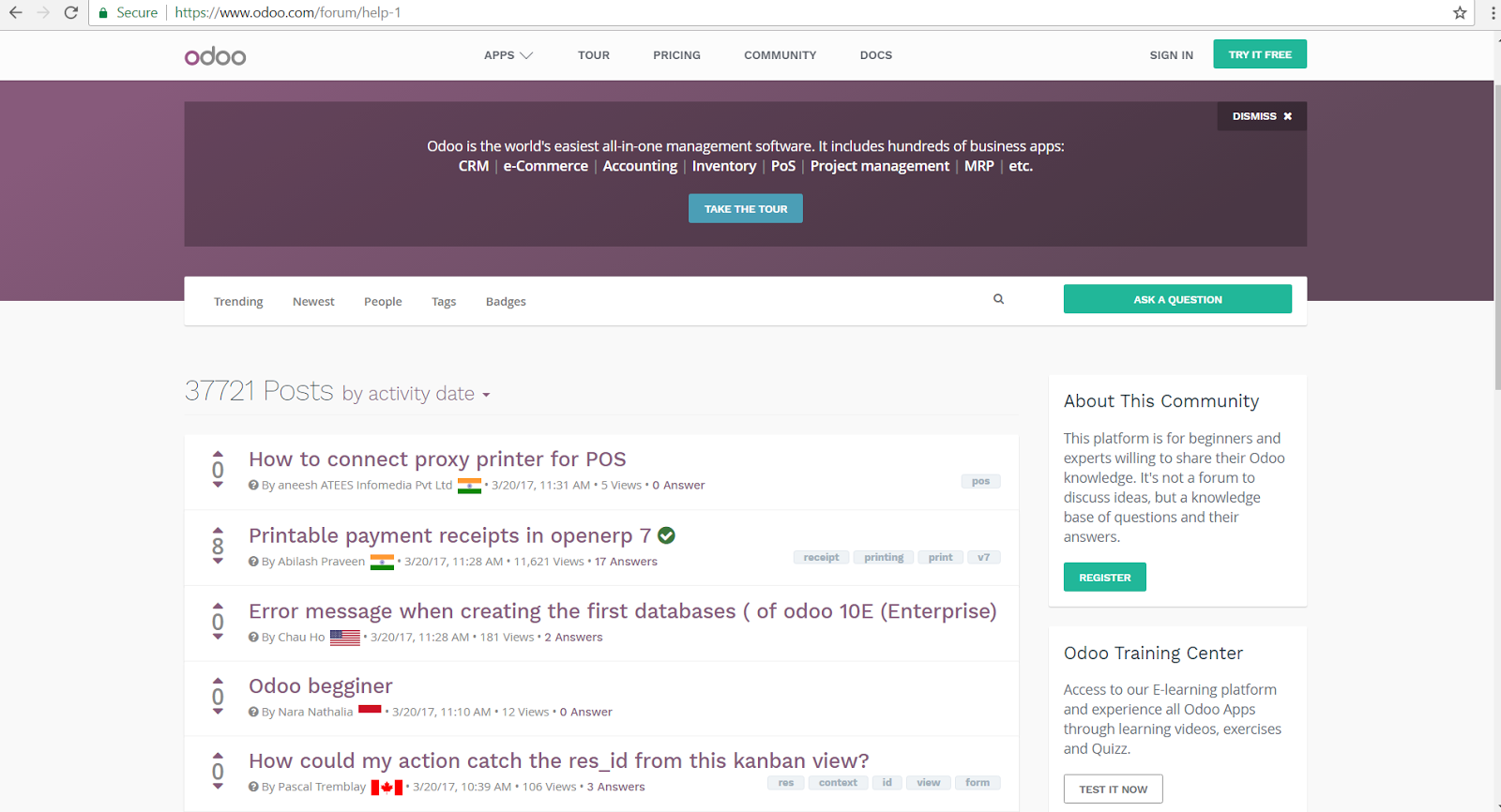Image resolution: width=1501 pixels, height=812 pixels.
Task: Upvote the 'Odoo begginer' post
Action: point(218,681)
